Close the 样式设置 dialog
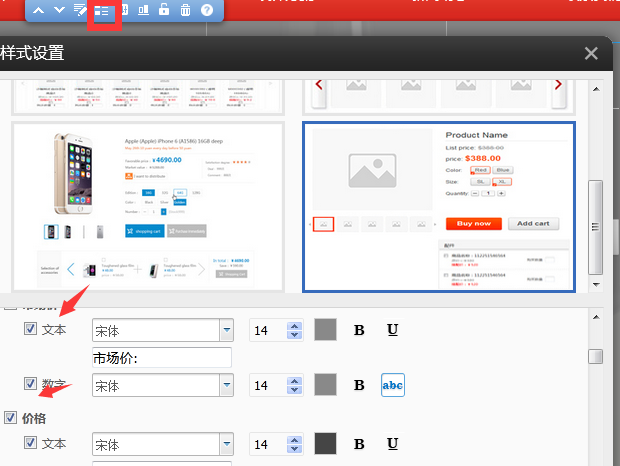Screen dimensions: 620x466 [x=591, y=54]
